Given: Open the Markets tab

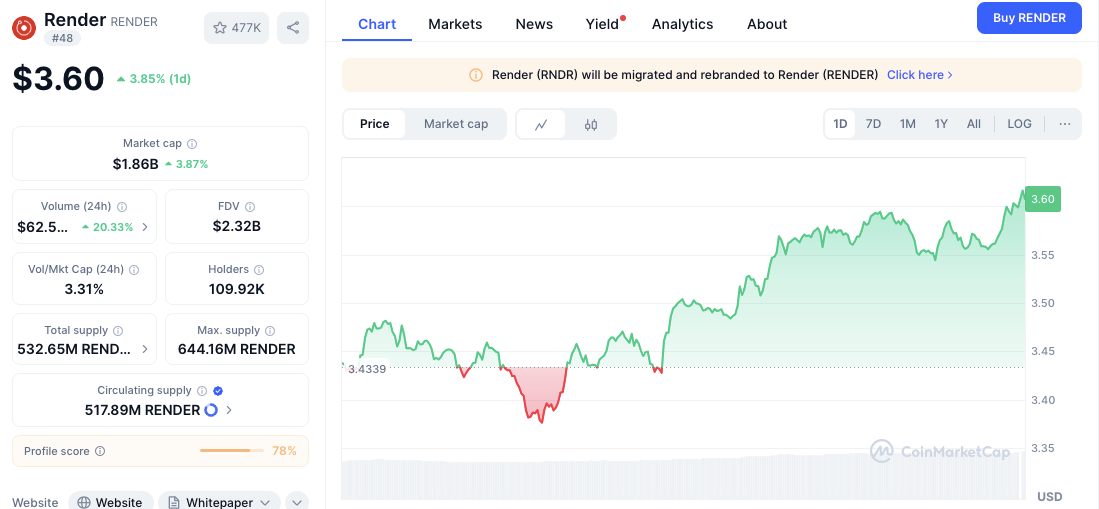Looking at the screenshot, I should [455, 24].
